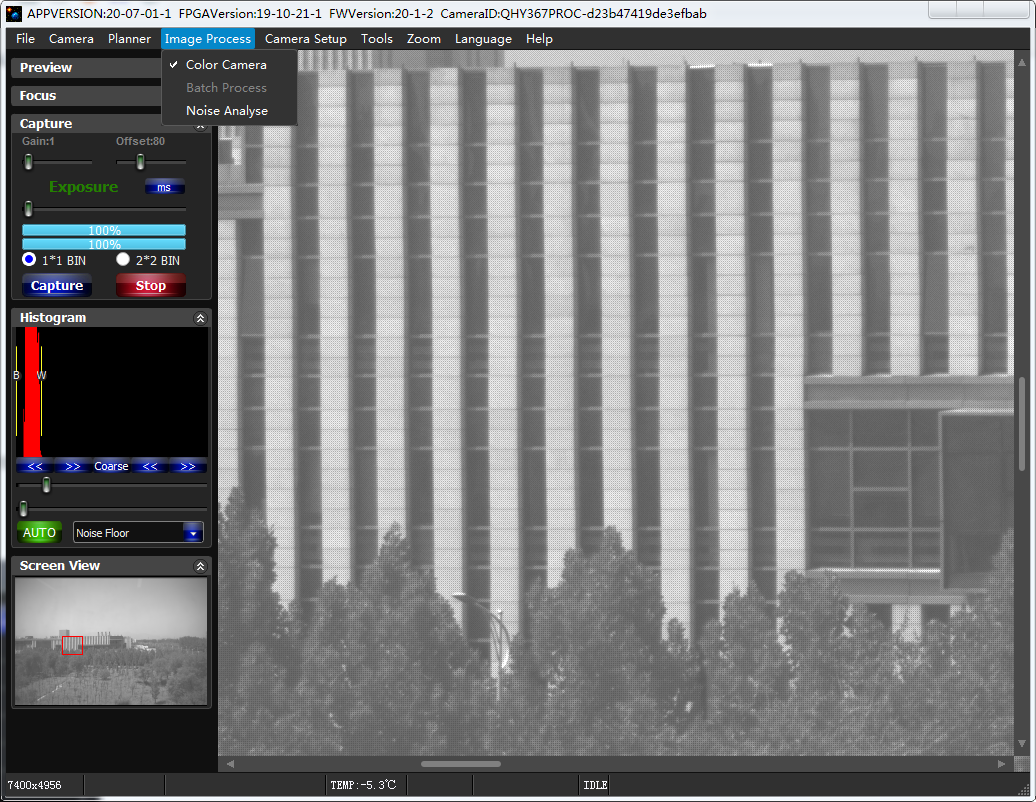Open the Camera menu
Image resolution: width=1036 pixels, height=802 pixels.
click(71, 39)
